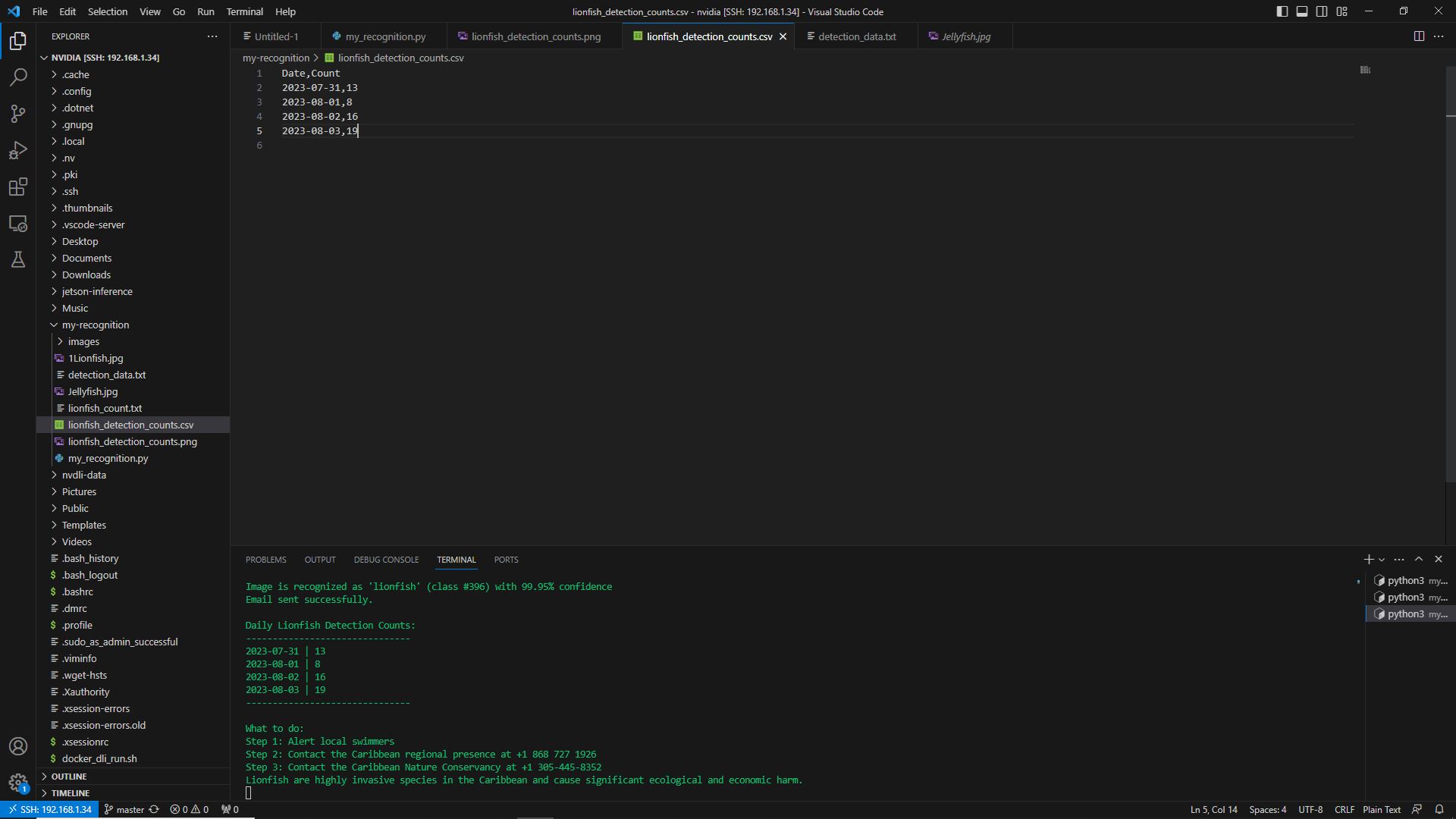
Task: Open the Manage gear settings
Action: (18, 782)
